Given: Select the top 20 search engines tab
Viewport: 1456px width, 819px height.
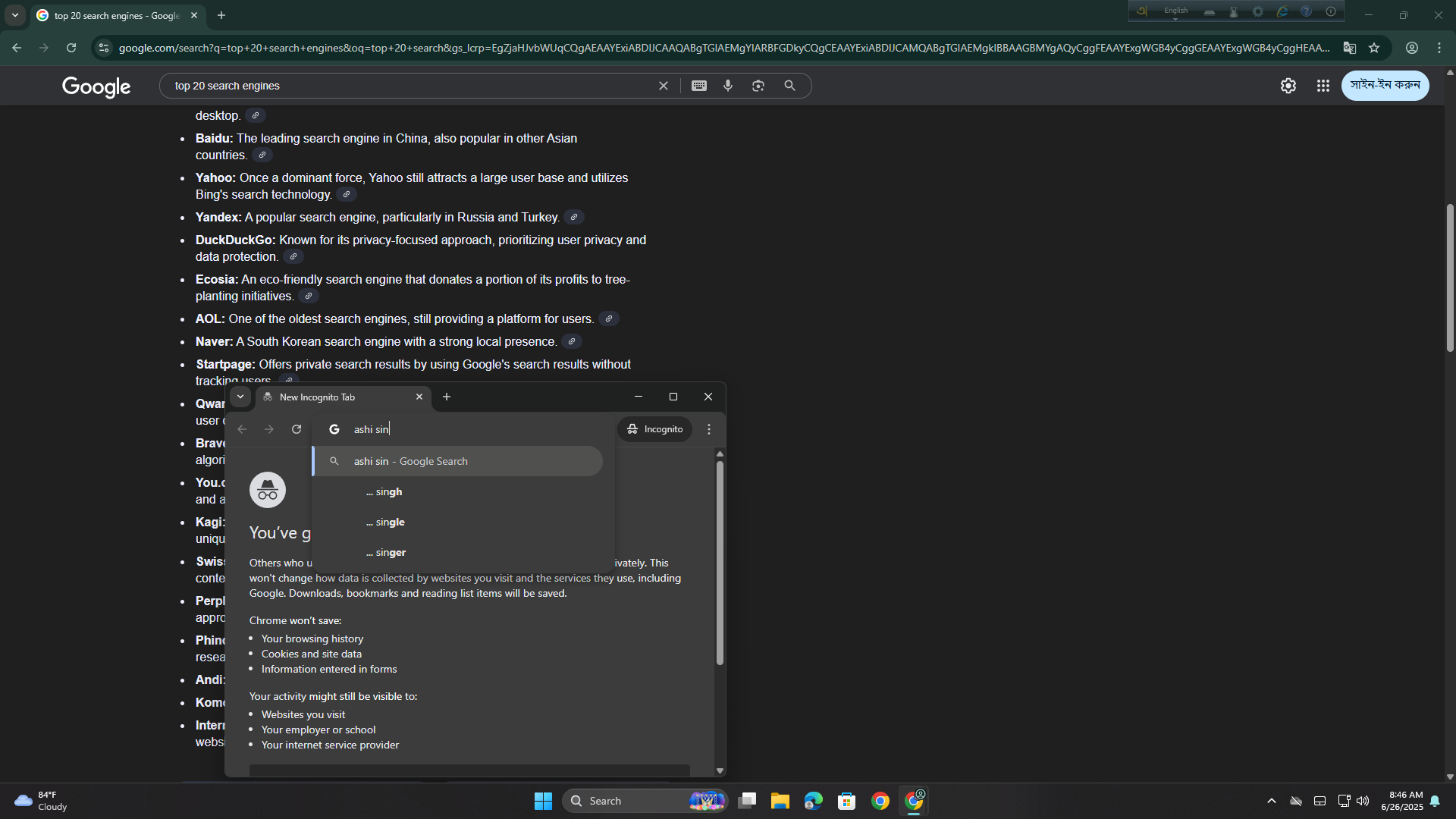Looking at the screenshot, I should click(118, 15).
